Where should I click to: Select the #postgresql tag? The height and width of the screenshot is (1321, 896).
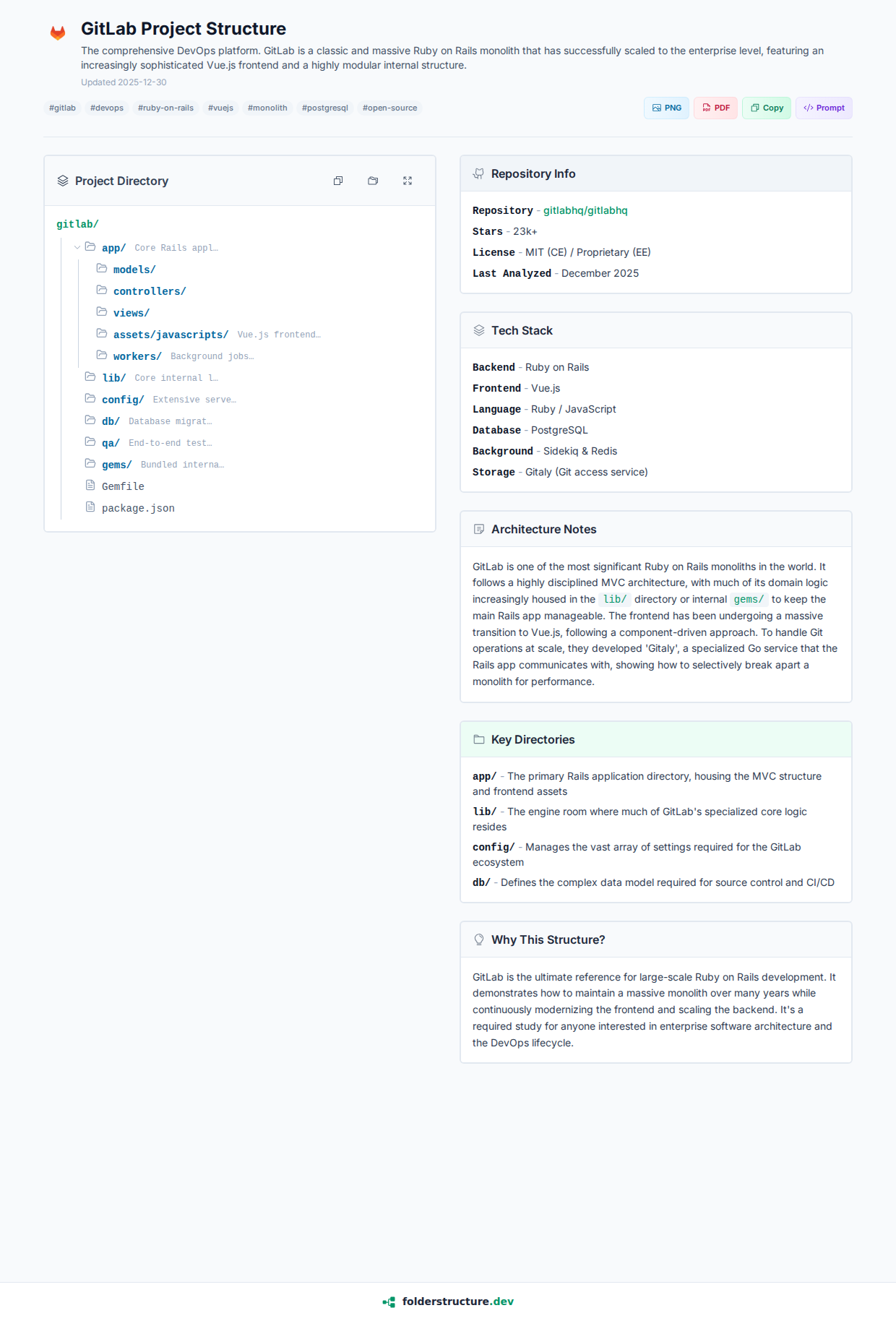(324, 108)
